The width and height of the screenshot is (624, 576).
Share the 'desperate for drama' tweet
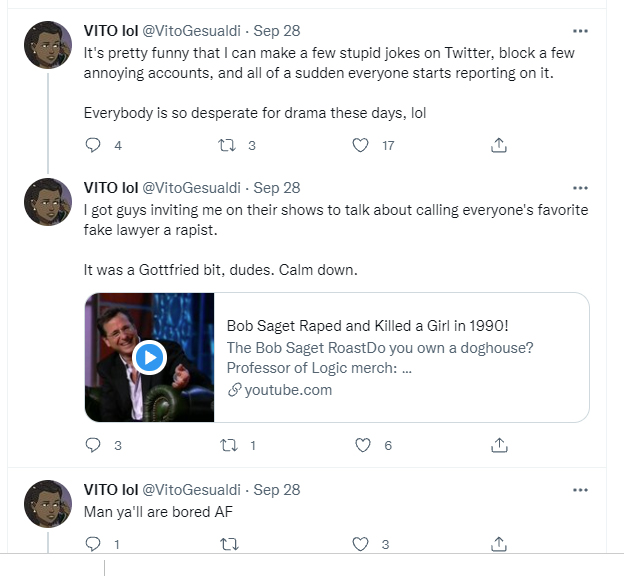click(x=497, y=145)
